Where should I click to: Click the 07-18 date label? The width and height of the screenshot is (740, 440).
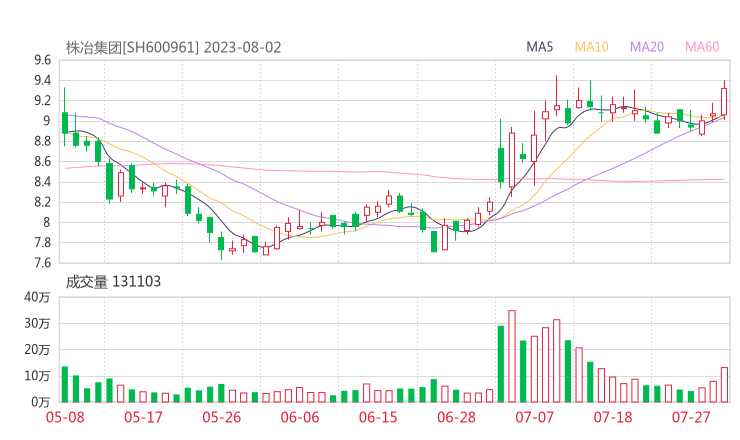(613, 417)
